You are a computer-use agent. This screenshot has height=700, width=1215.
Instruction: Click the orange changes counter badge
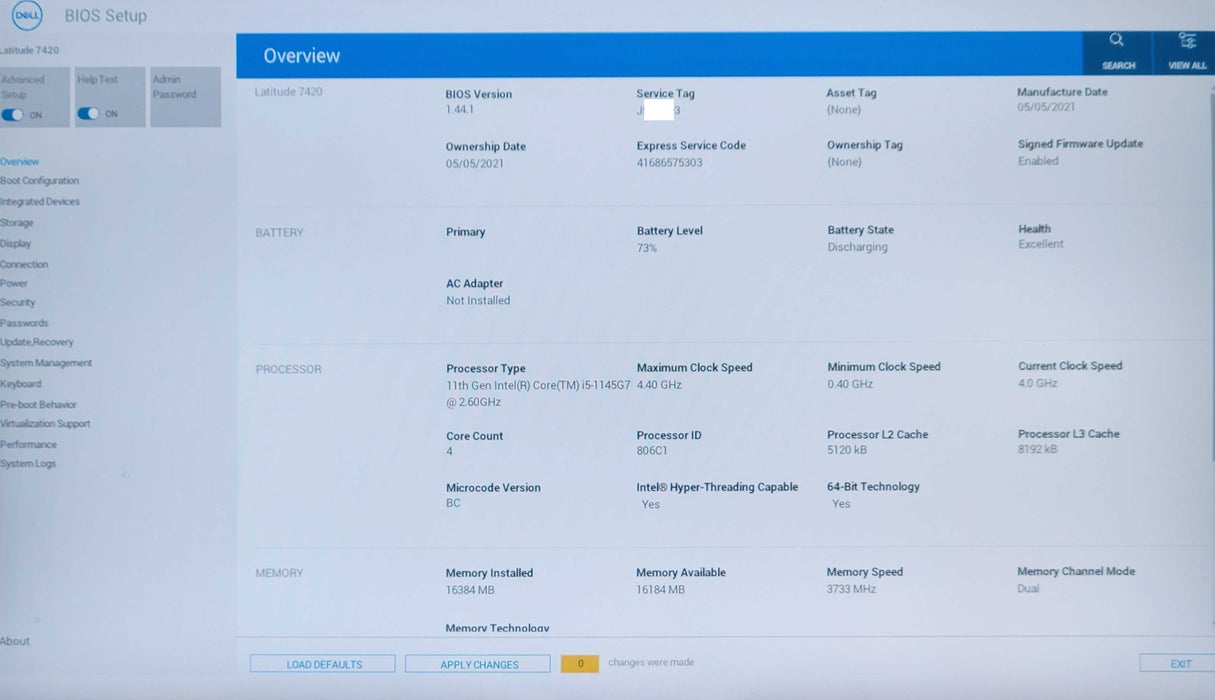(580, 663)
